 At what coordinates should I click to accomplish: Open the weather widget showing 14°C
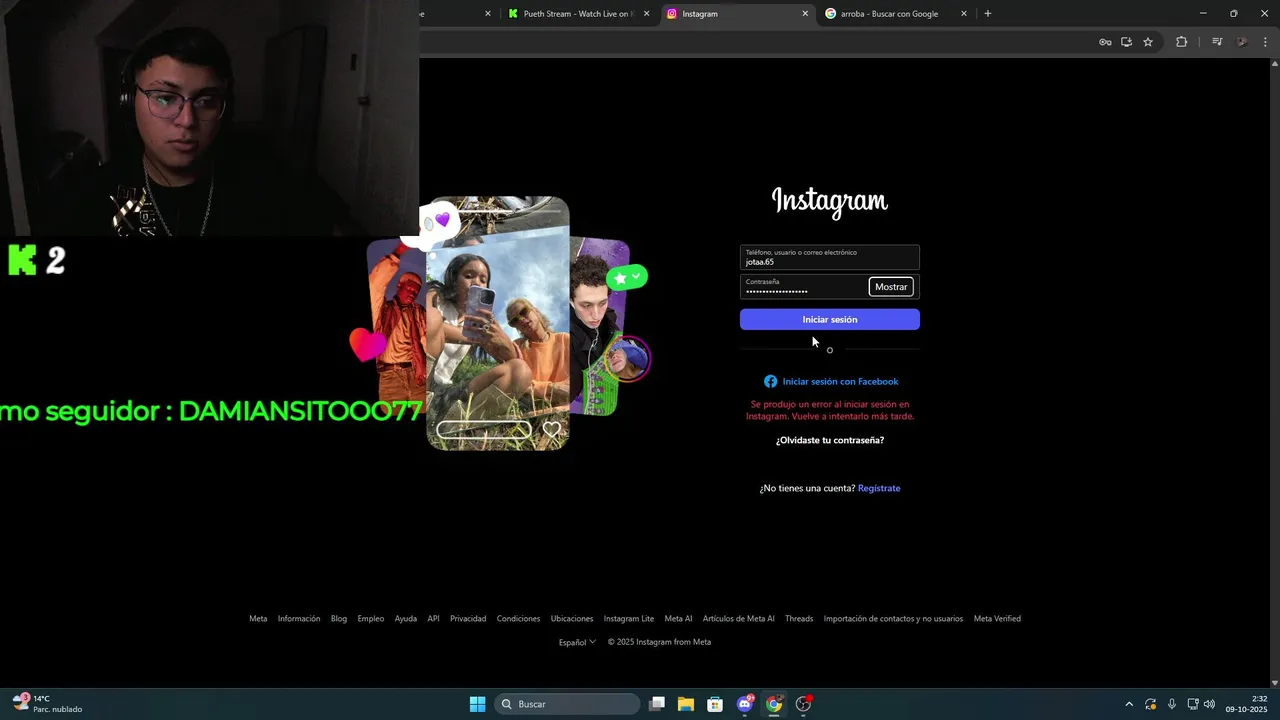pyautogui.click(x=48, y=704)
